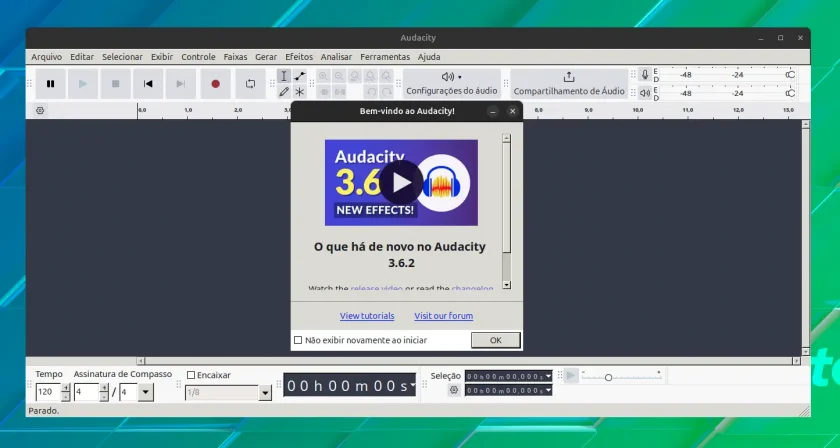Open the Exibir menu
This screenshot has width=840, height=448.
pyautogui.click(x=162, y=57)
